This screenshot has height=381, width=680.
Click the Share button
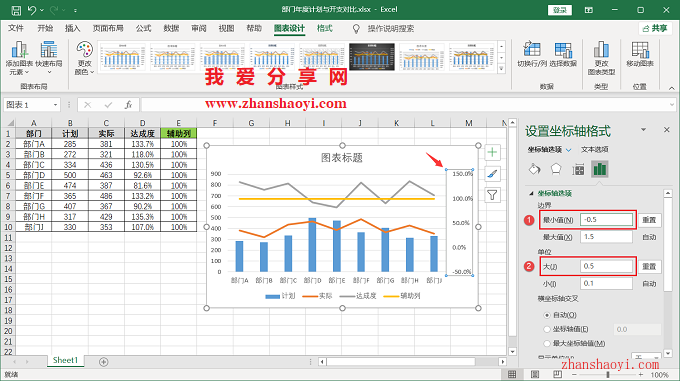click(655, 29)
